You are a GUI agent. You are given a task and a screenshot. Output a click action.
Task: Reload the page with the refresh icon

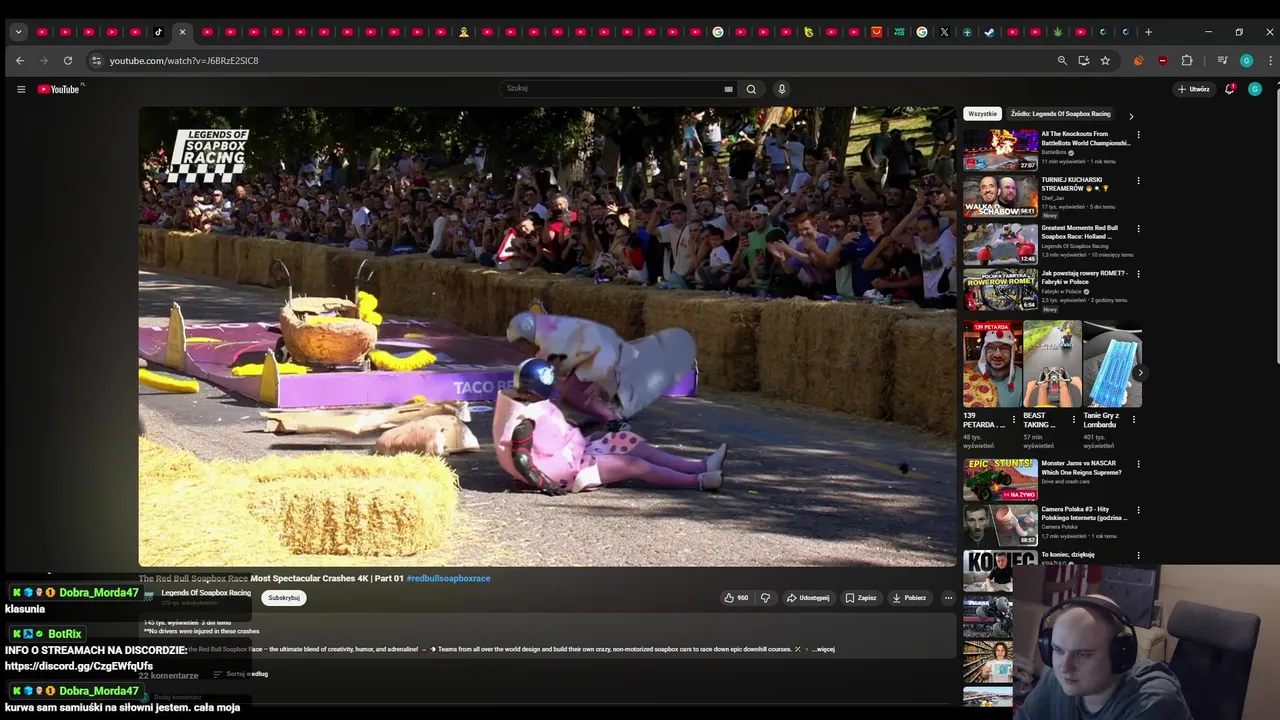point(69,61)
